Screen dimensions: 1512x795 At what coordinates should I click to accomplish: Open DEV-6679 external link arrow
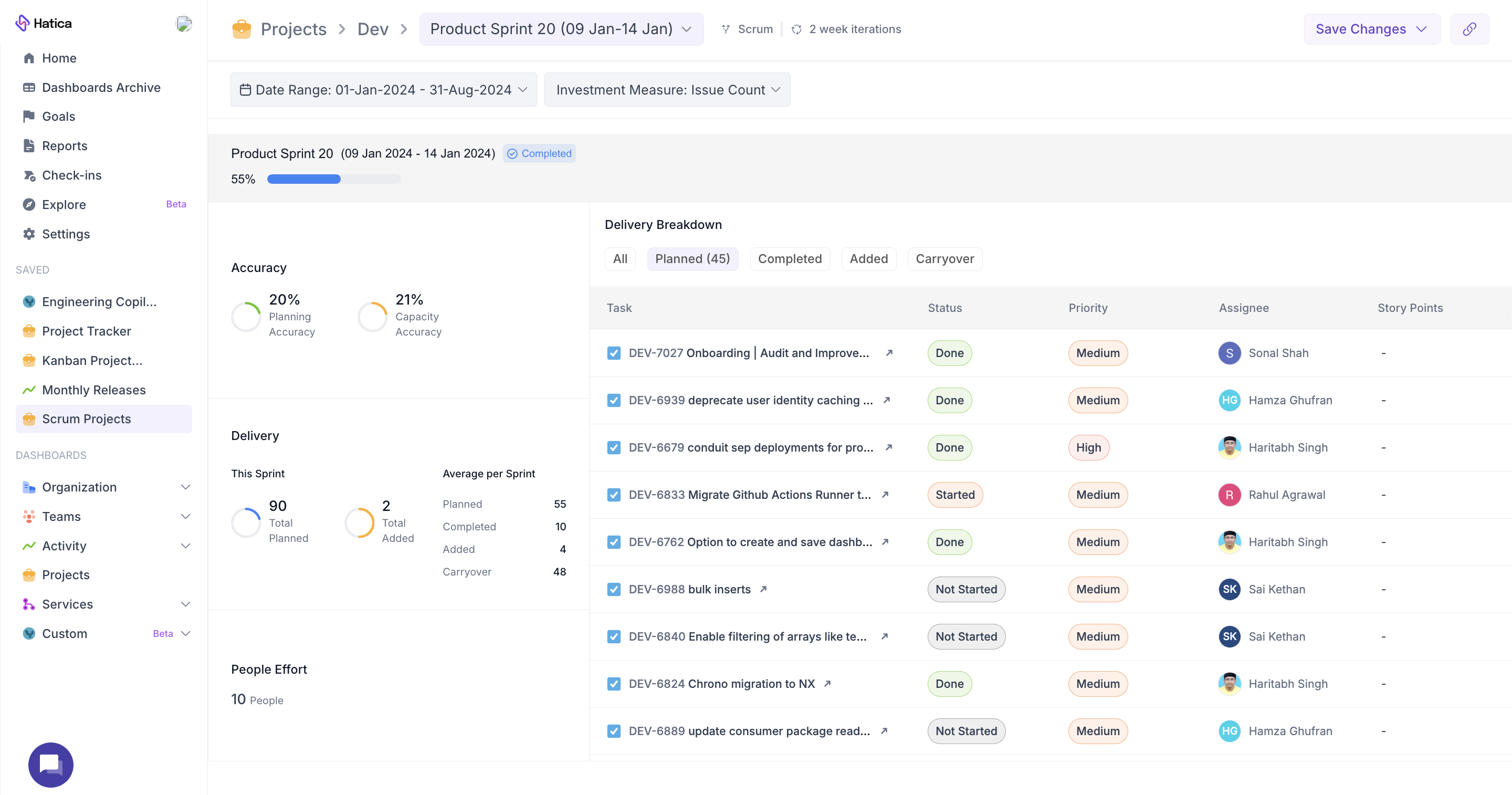click(x=889, y=447)
